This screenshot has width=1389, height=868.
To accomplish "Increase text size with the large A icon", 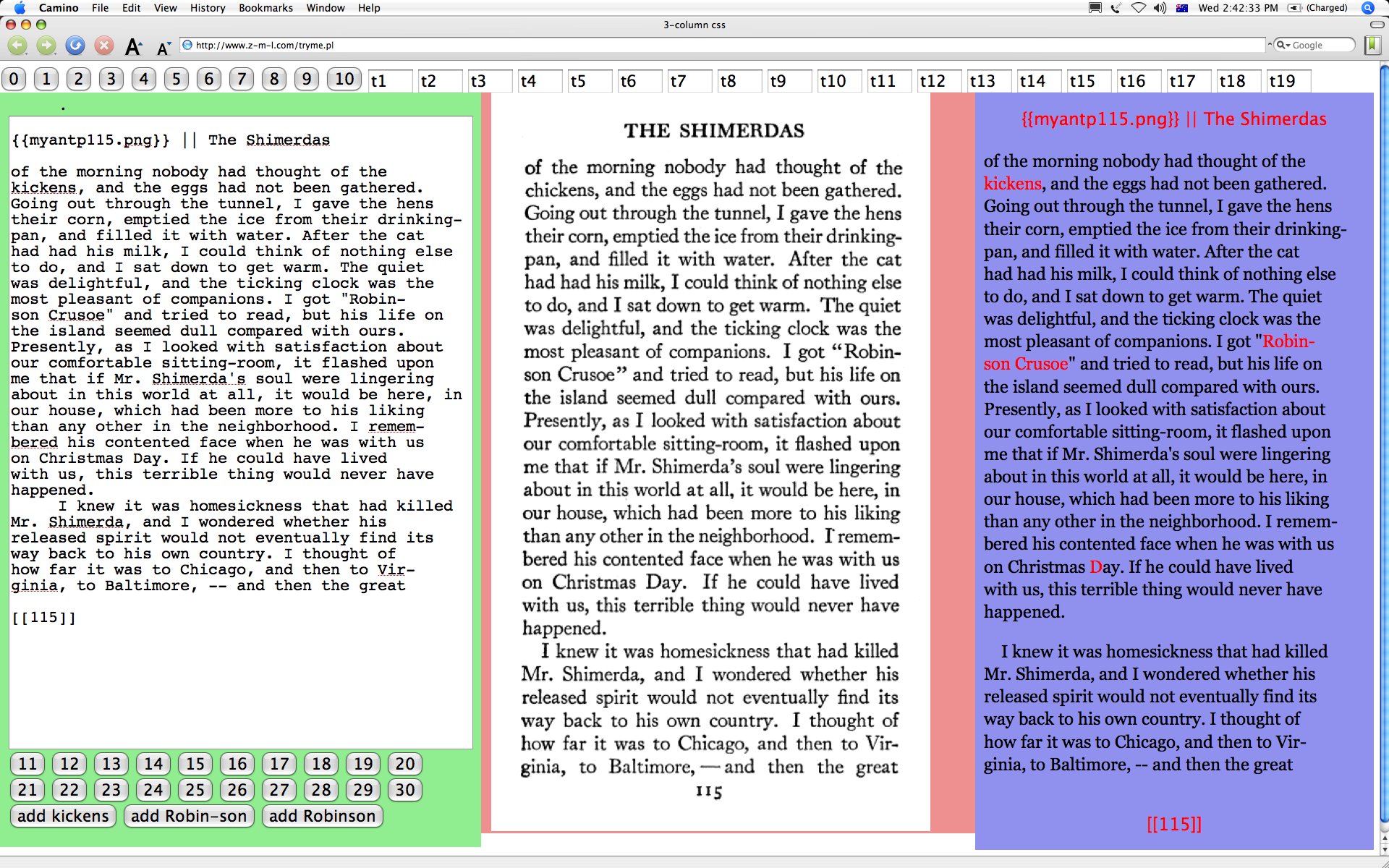I will click(x=133, y=47).
